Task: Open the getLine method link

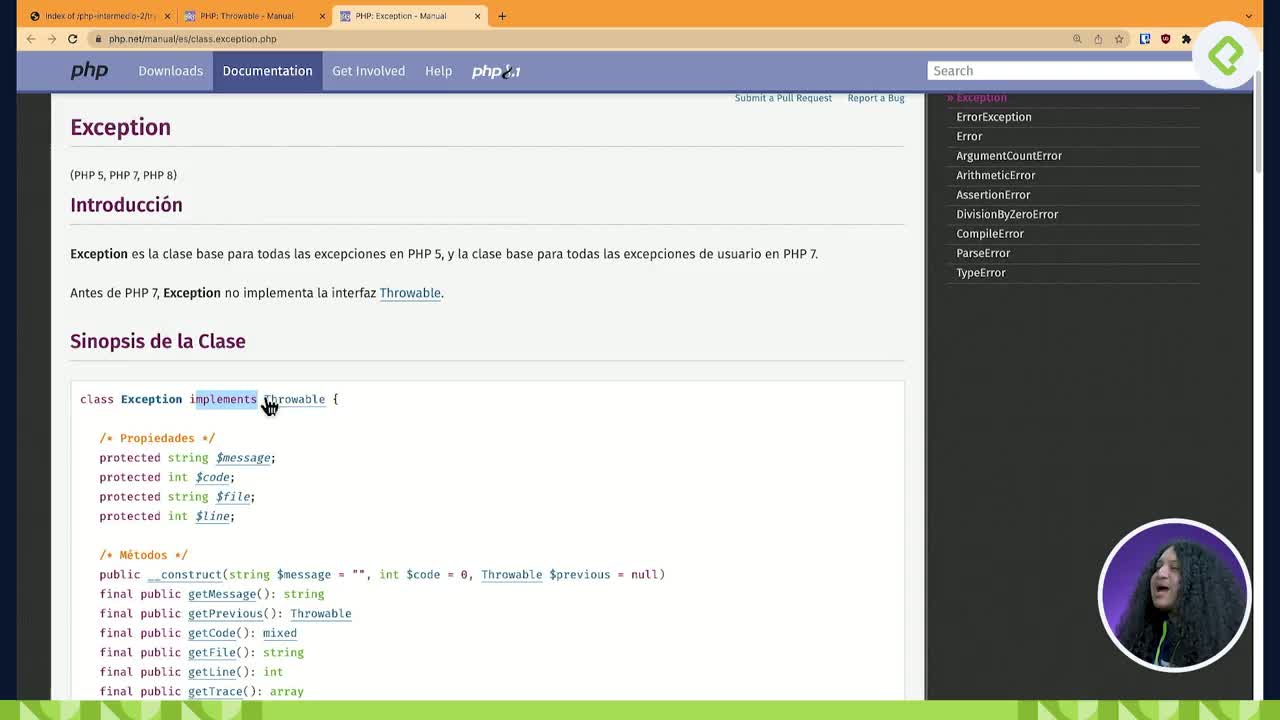Action: pyautogui.click(x=212, y=672)
